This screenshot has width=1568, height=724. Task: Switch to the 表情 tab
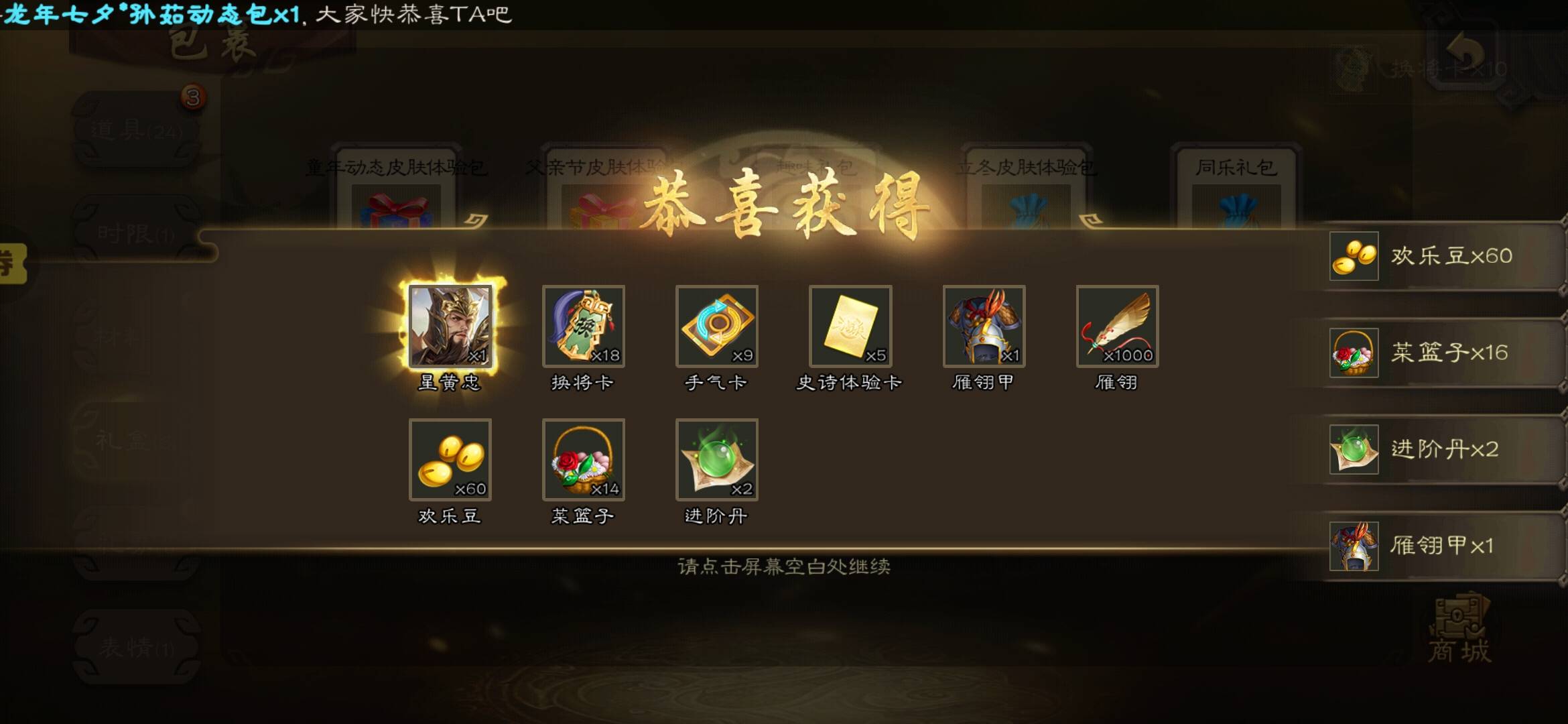pos(136,647)
